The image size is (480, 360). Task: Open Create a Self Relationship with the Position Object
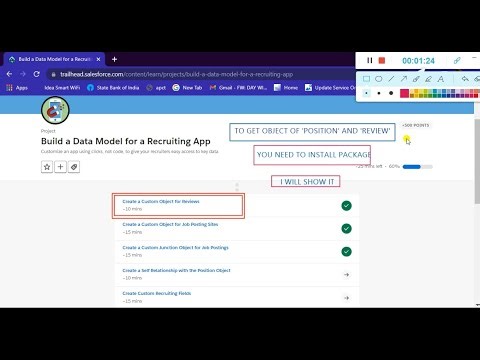click(x=176, y=270)
